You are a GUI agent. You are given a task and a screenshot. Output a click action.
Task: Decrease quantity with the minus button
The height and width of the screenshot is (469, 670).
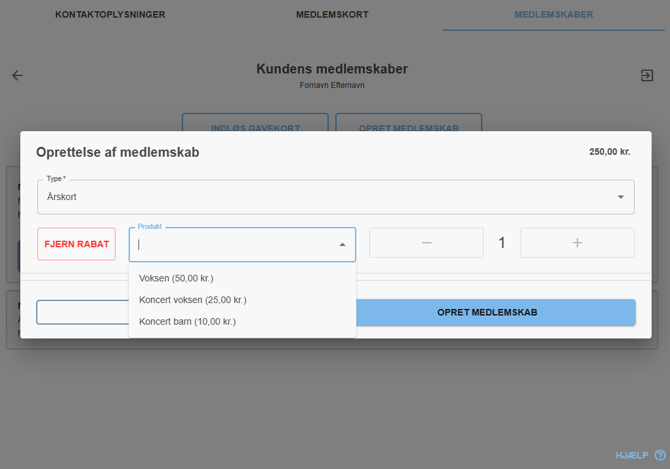[426, 243]
